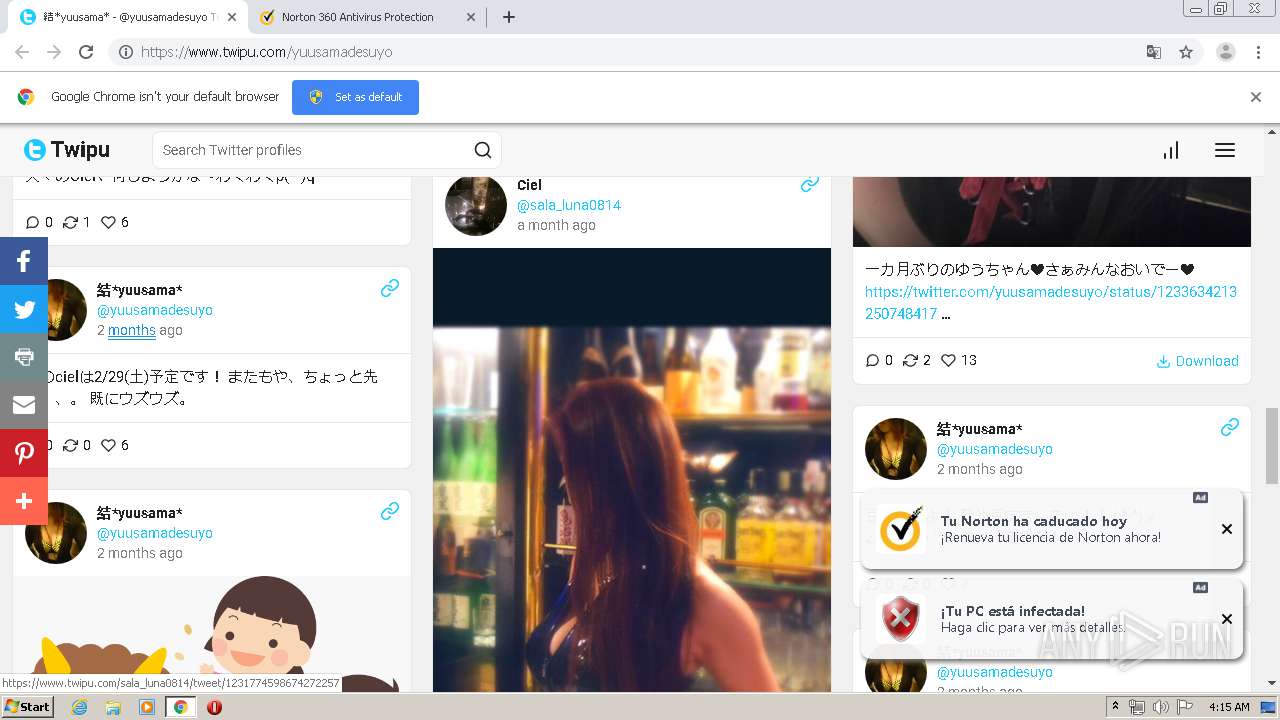Click @yuusamadesuyo handle in right column
1280x720 pixels.
point(995,449)
